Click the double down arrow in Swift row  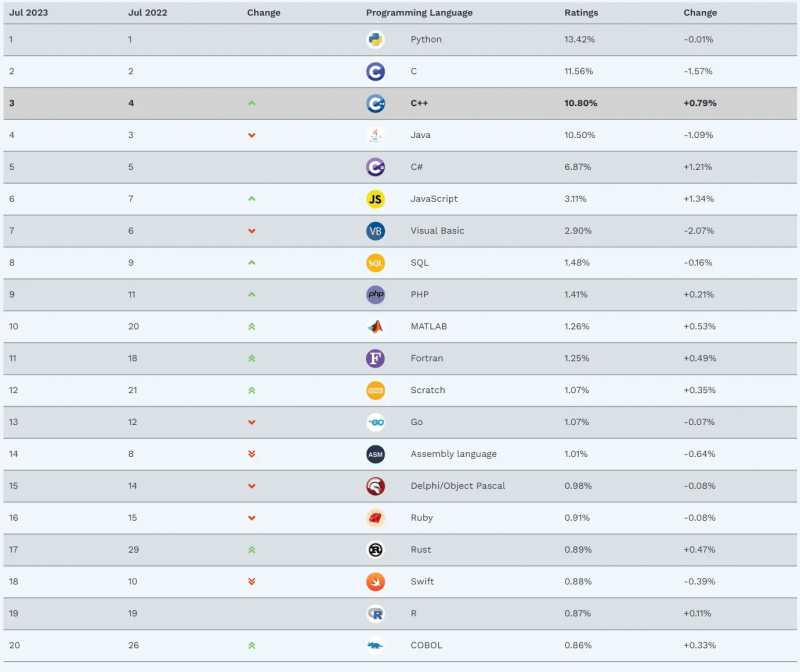[x=252, y=582]
